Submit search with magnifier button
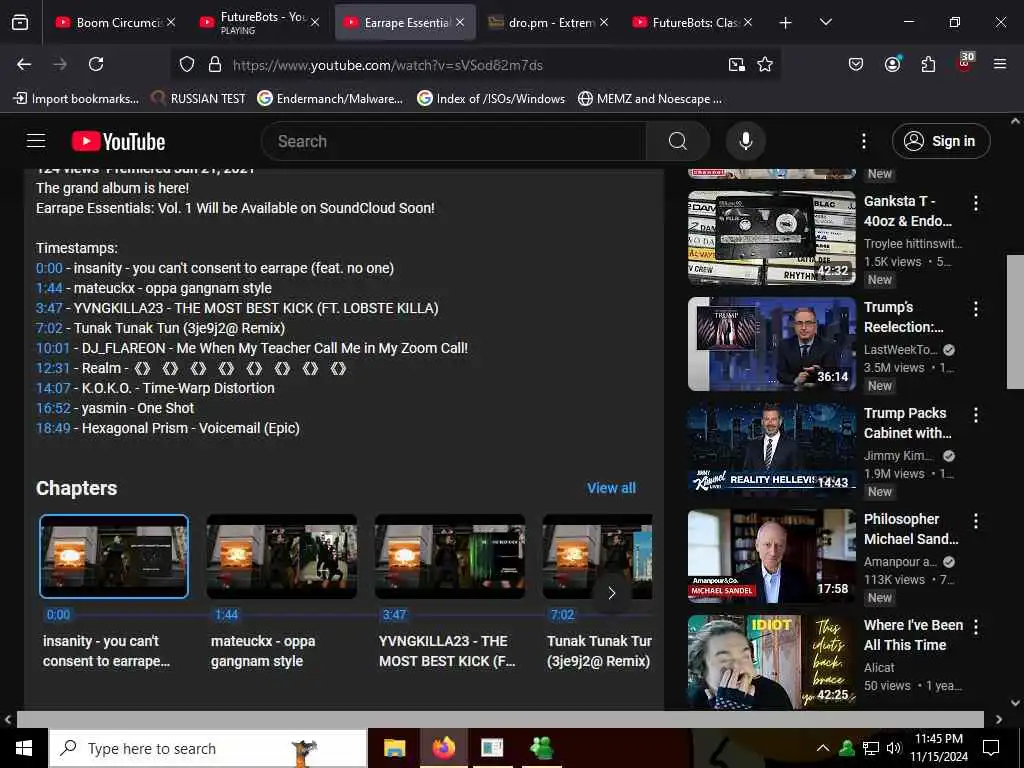1024x768 pixels. 678,141
